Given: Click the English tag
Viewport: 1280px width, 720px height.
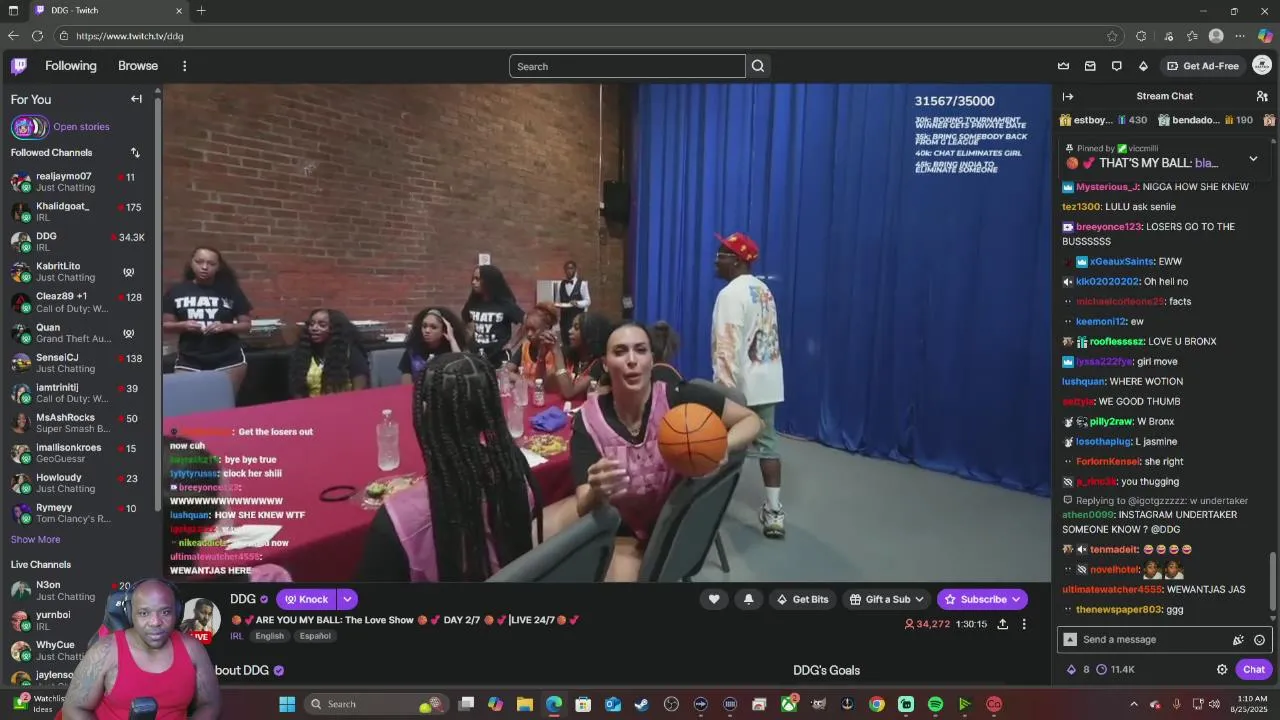Looking at the screenshot, I should [269, 636].
